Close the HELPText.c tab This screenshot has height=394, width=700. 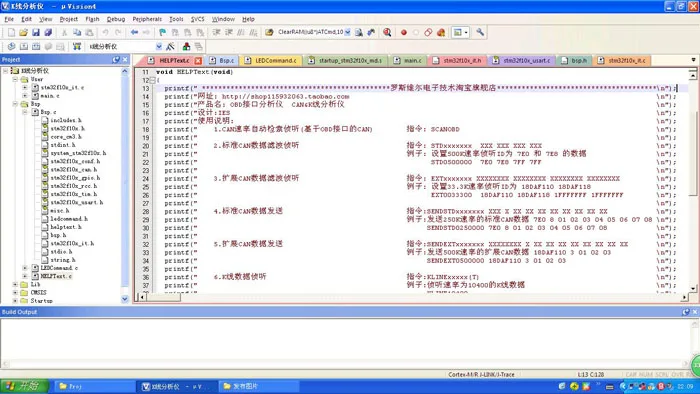[x=198, y=61]
